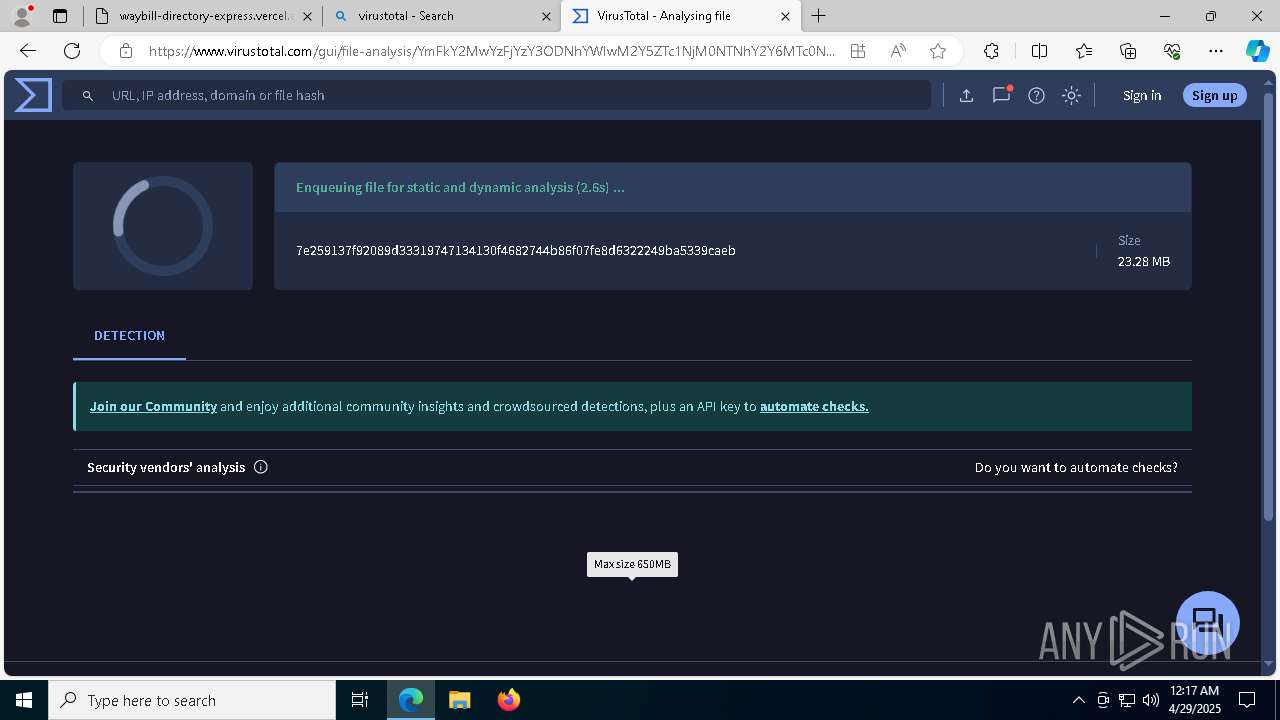
Task: Open the Windows notification center
Action: (1247, 700)
